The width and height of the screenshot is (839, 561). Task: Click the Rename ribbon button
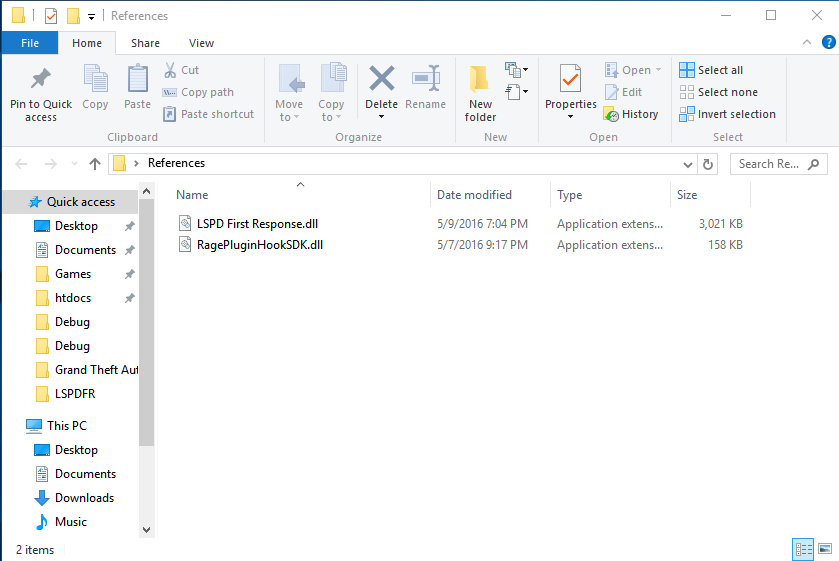point(425,87)
